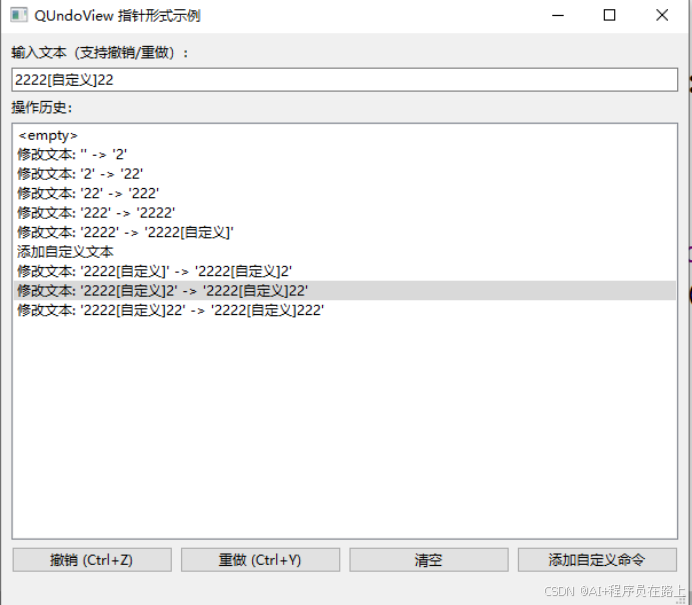
Task: Select history row 修改文本: '' -> '2'
Action: [345, 154]
